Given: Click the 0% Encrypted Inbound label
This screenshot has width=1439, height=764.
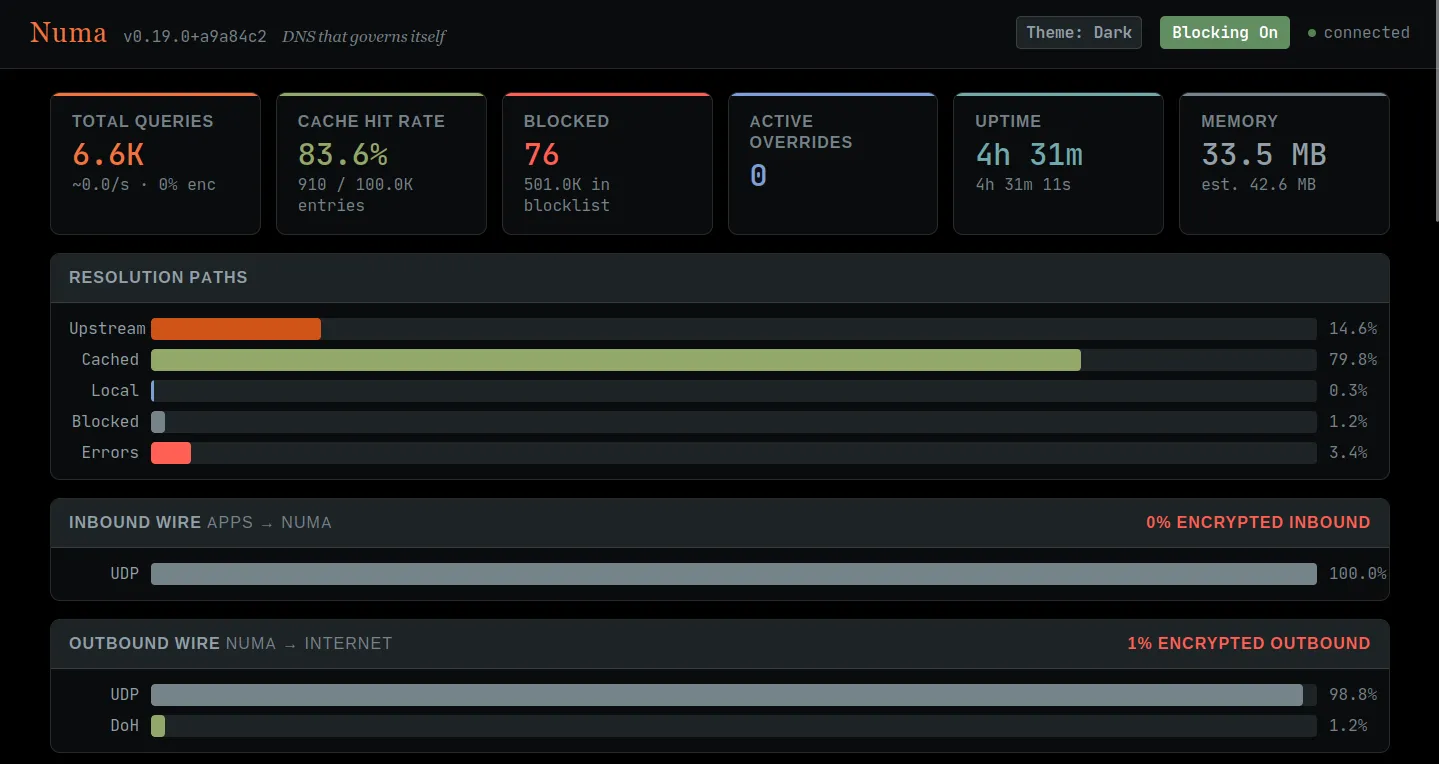Looking at the screenshot, I should pyautogui.click(x=1258, y=523).
